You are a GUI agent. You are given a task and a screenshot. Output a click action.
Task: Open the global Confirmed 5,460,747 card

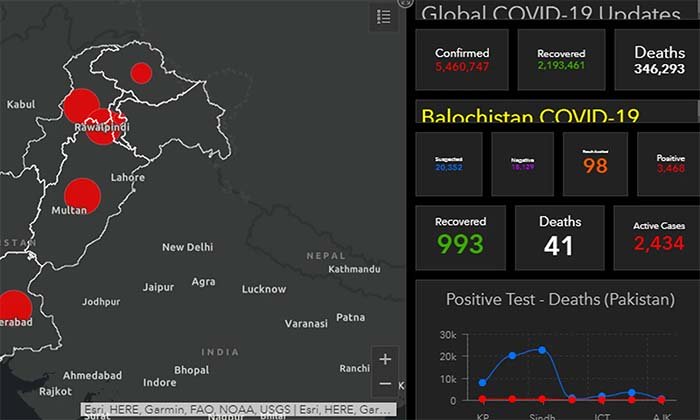pos(462,60)
